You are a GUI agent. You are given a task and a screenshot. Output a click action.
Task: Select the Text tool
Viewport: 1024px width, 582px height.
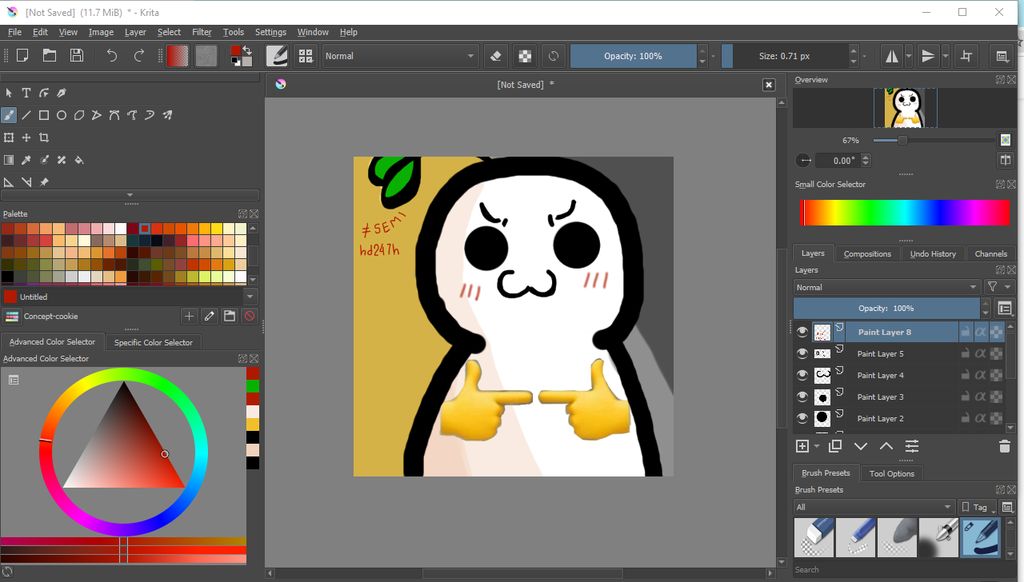(x=26, y=93)
